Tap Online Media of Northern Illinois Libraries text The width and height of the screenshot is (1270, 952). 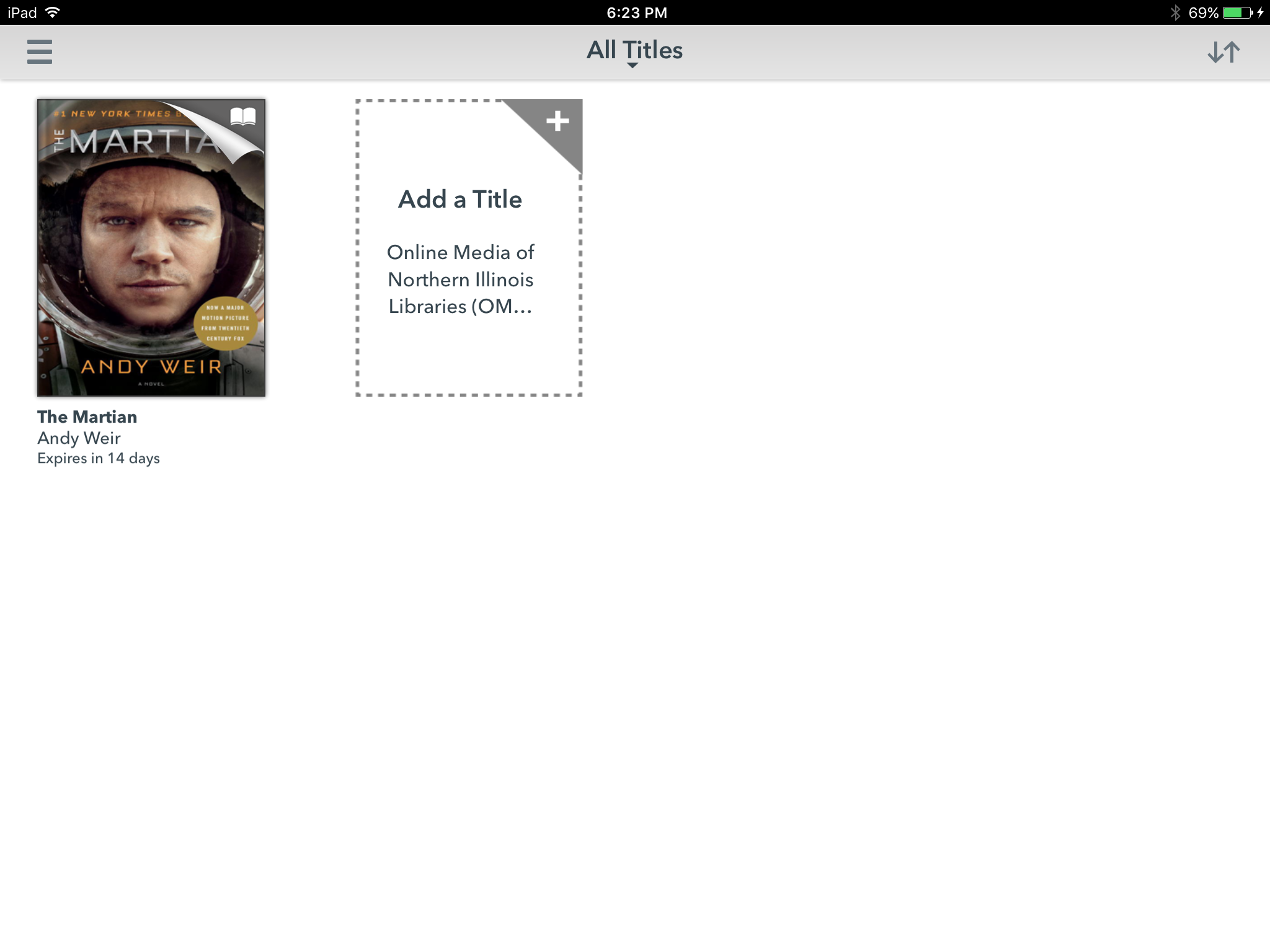click(460, 279)
